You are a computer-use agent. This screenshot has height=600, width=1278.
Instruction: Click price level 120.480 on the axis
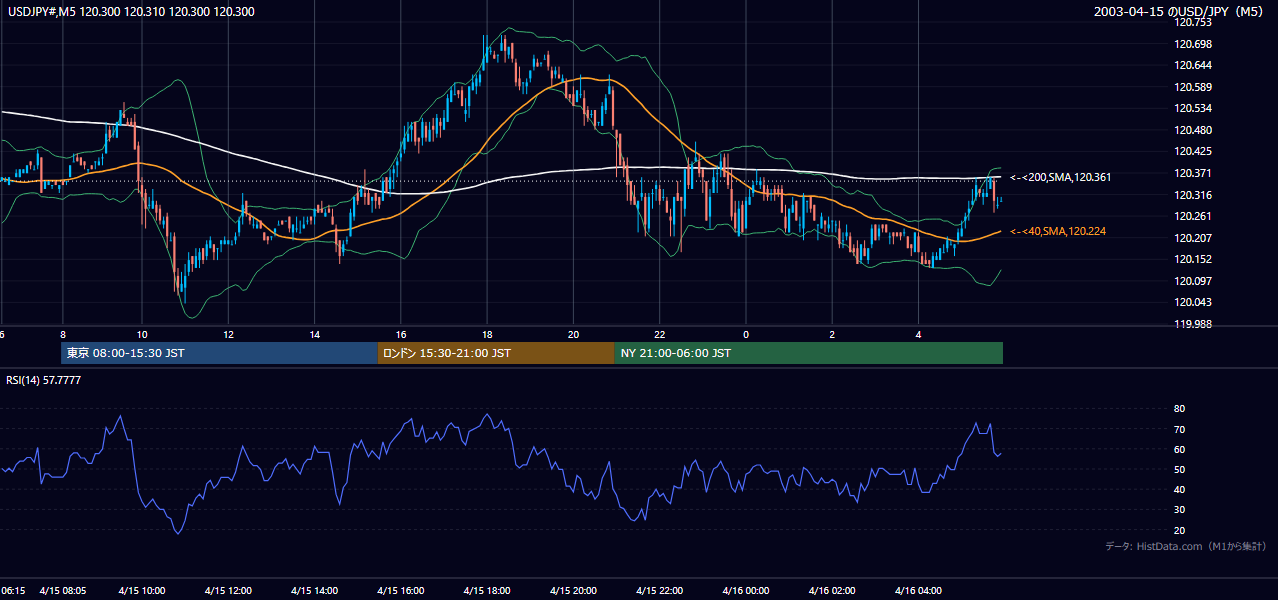1195,130
